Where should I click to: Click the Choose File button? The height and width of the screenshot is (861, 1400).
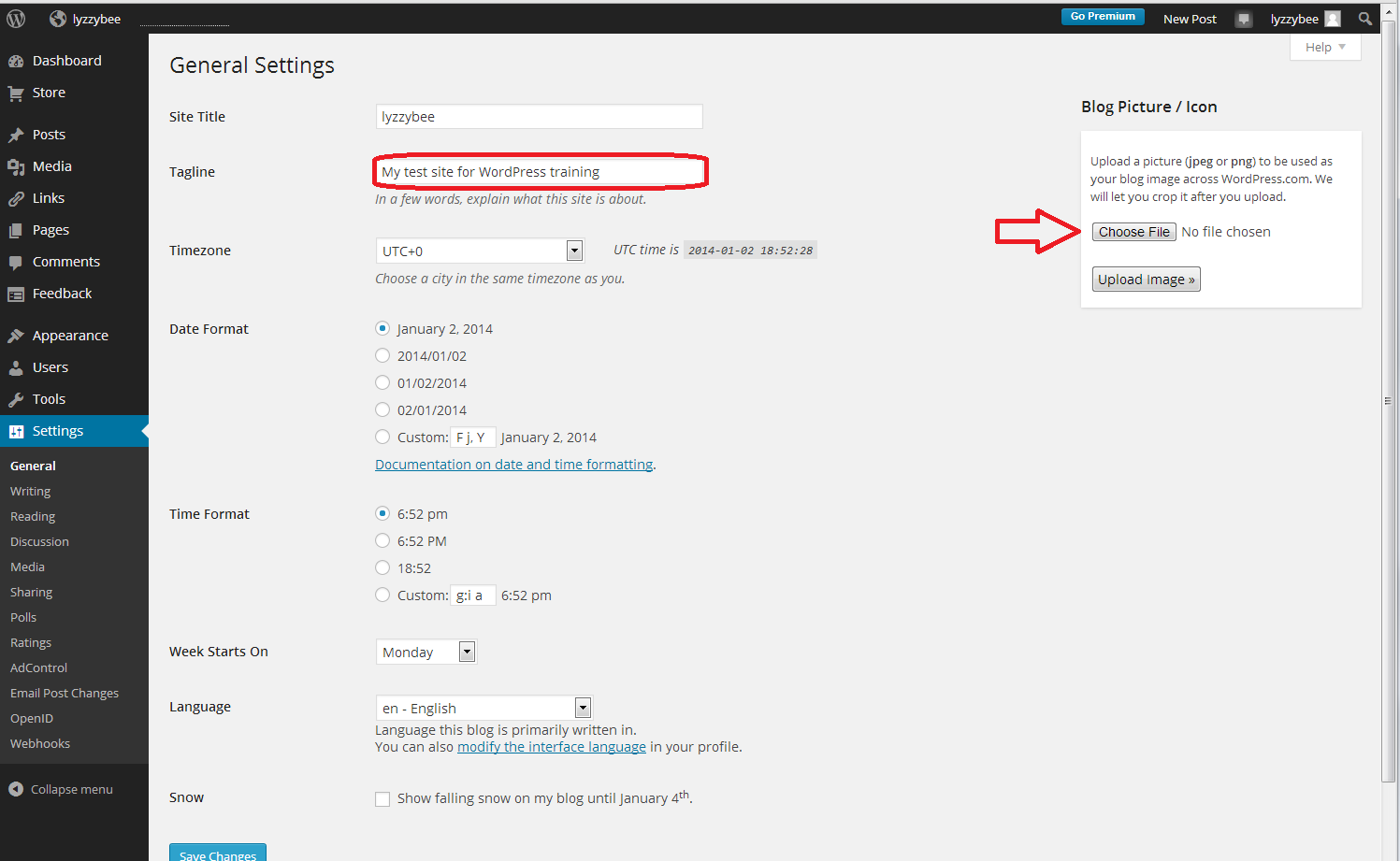[x=1133, y=232]
